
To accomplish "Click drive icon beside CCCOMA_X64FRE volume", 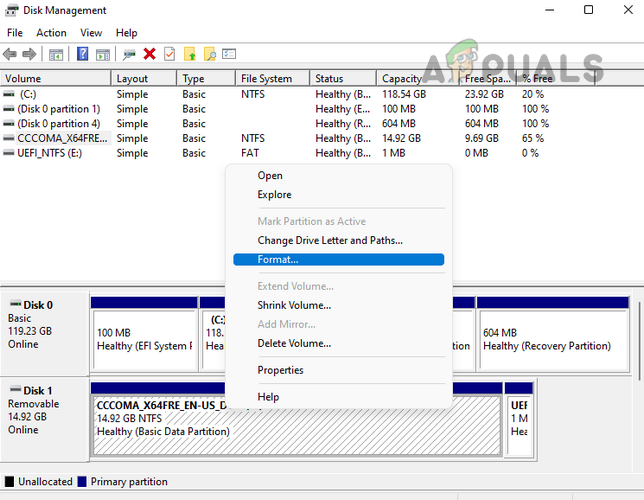I will click(9, 138).
